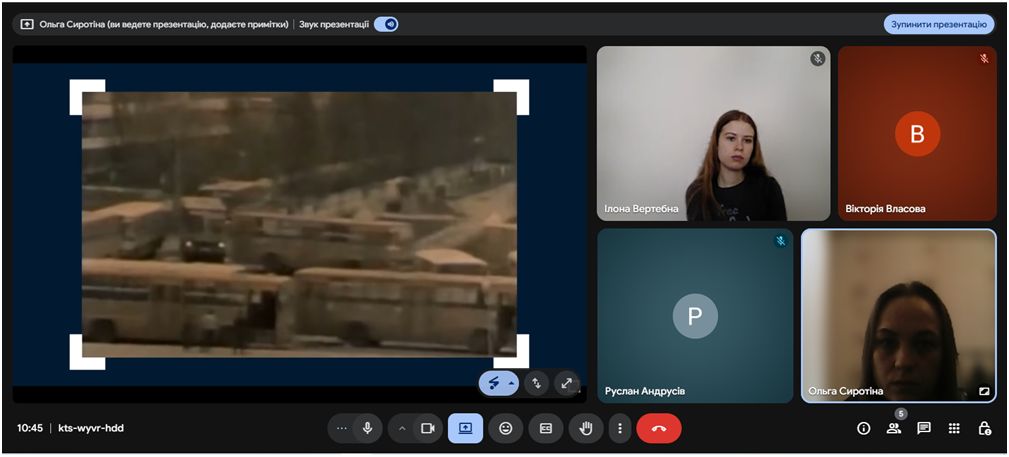This screenshot has width=1009, height=457.
Task: Open the chat messages panel
Action: [924, 428]
